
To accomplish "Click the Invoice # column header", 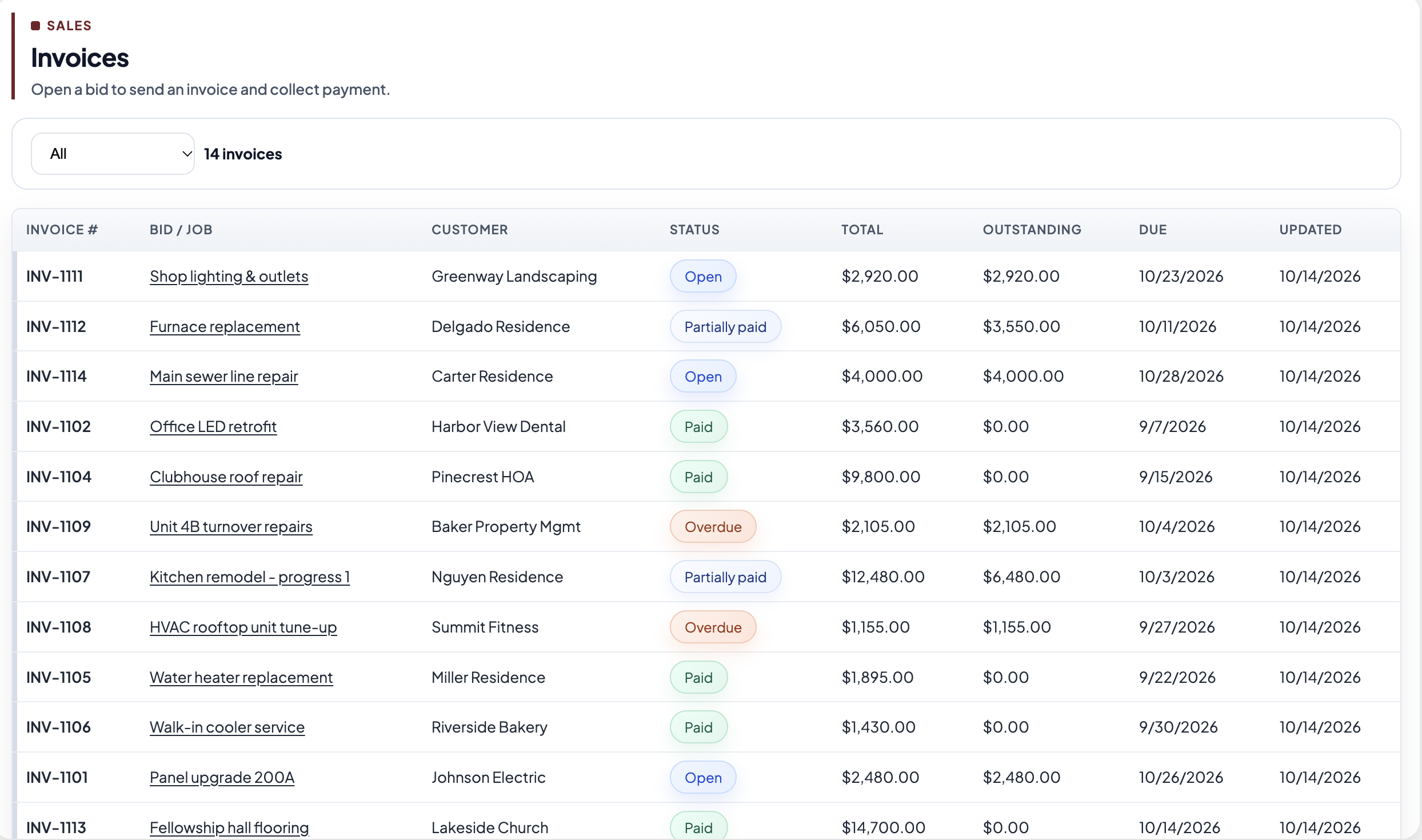I will 62,230.
